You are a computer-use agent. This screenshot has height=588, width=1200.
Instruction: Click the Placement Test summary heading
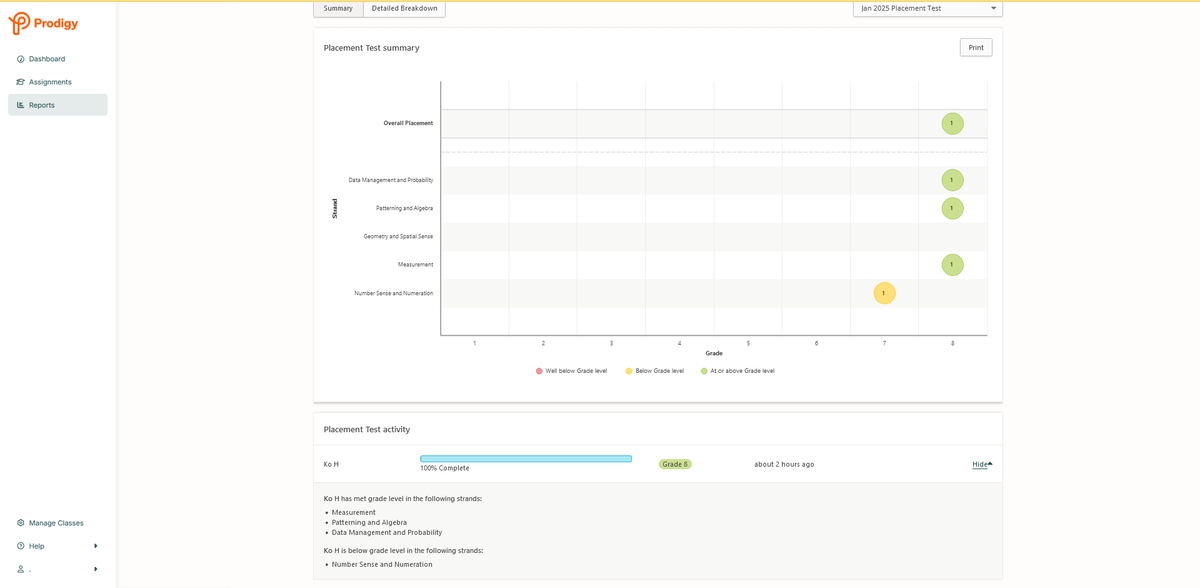coord(371,48)
